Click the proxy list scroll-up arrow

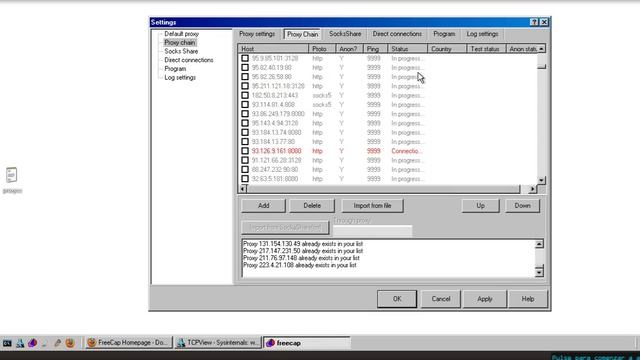(x=541, y=49)
